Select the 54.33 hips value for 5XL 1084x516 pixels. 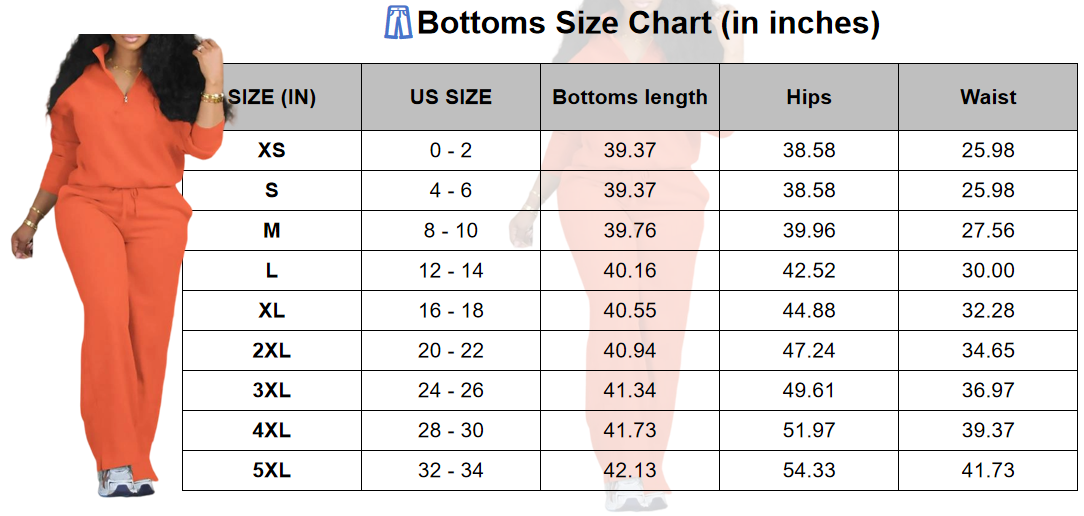809,471
